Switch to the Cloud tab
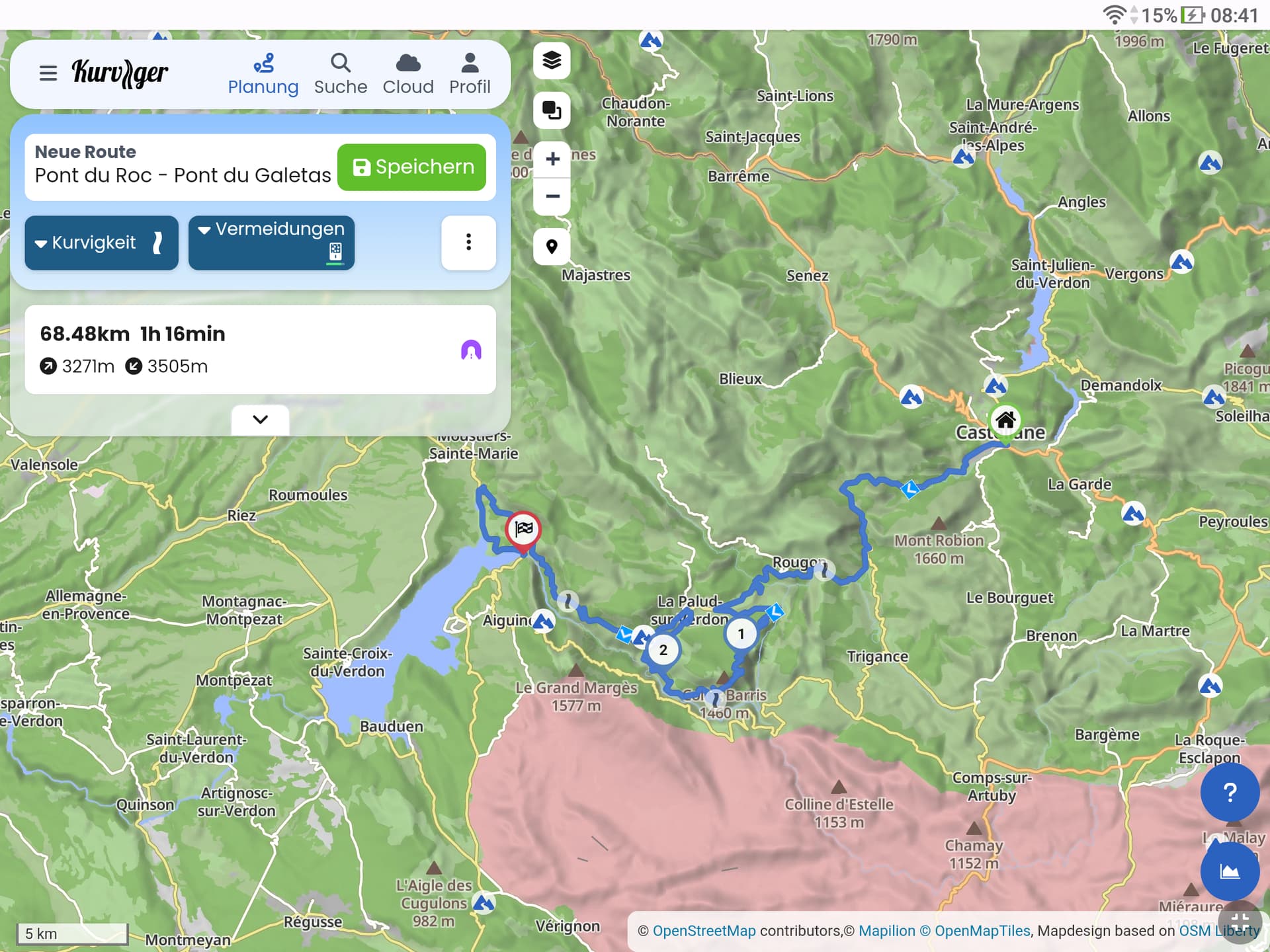Screen dimensions: 1270x952 pyautogui.click(x=408, y=73)
